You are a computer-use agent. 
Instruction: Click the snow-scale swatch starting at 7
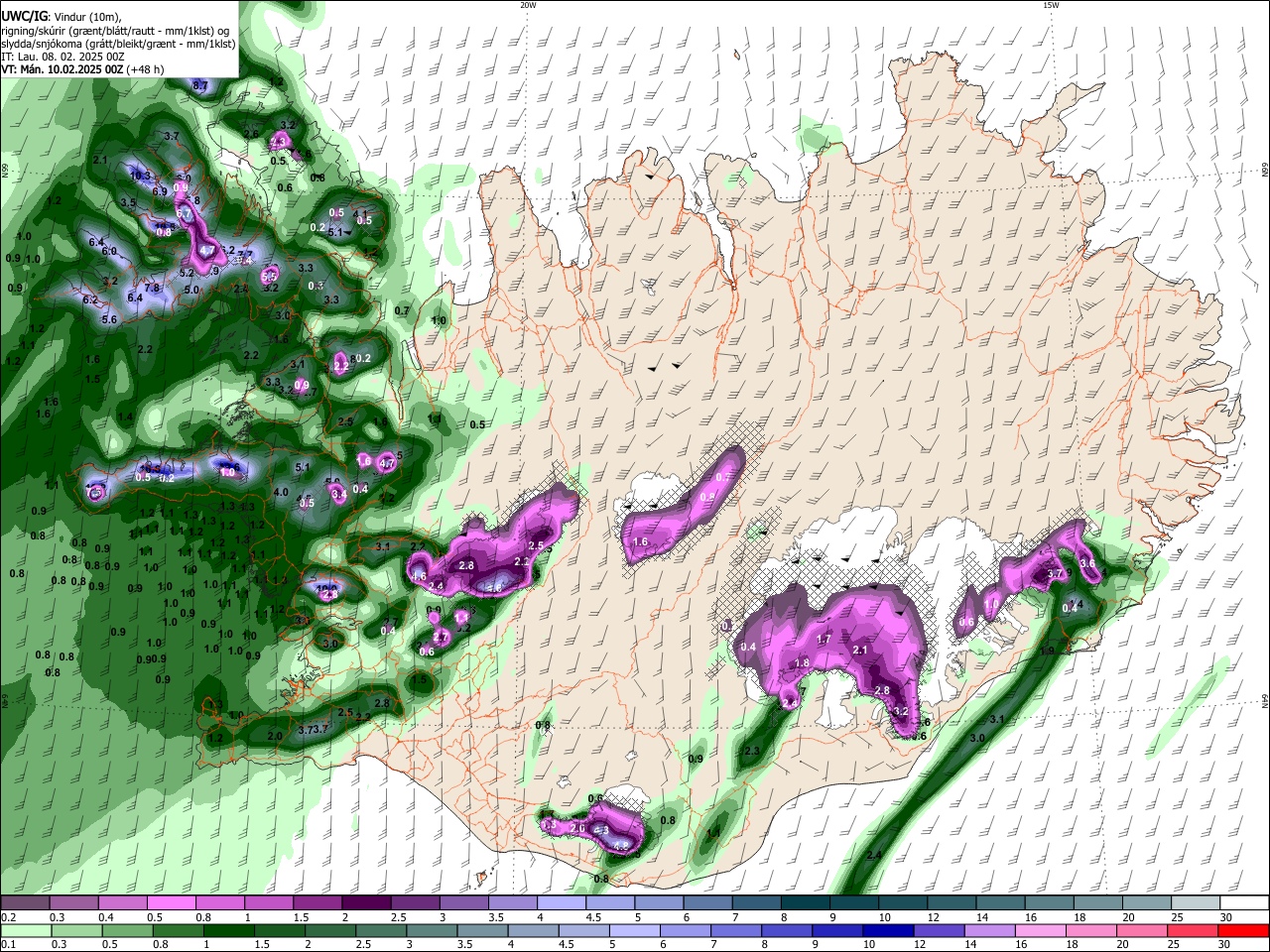click(x=756, y=903)
